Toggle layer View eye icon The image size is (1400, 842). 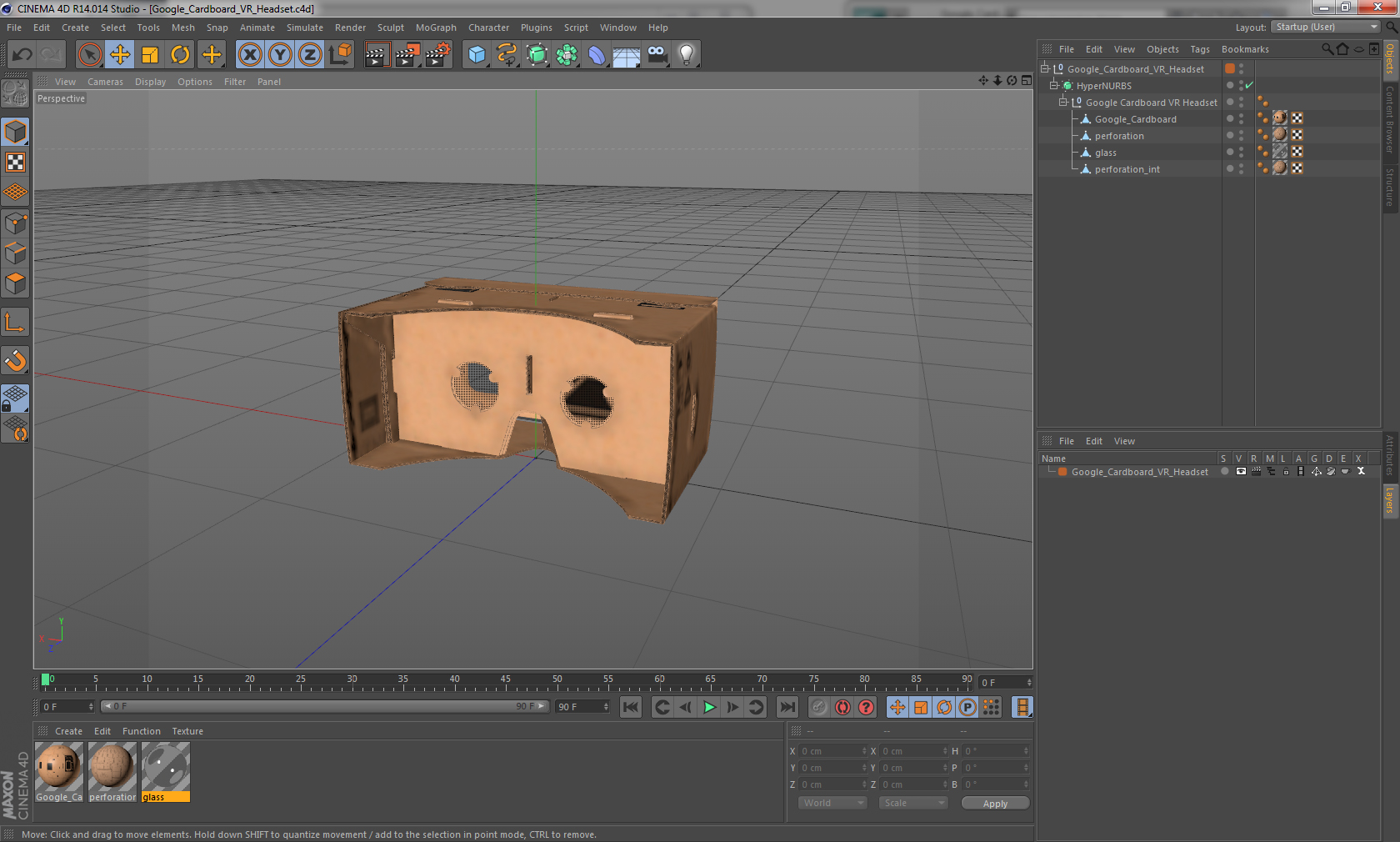(1241, 471)
